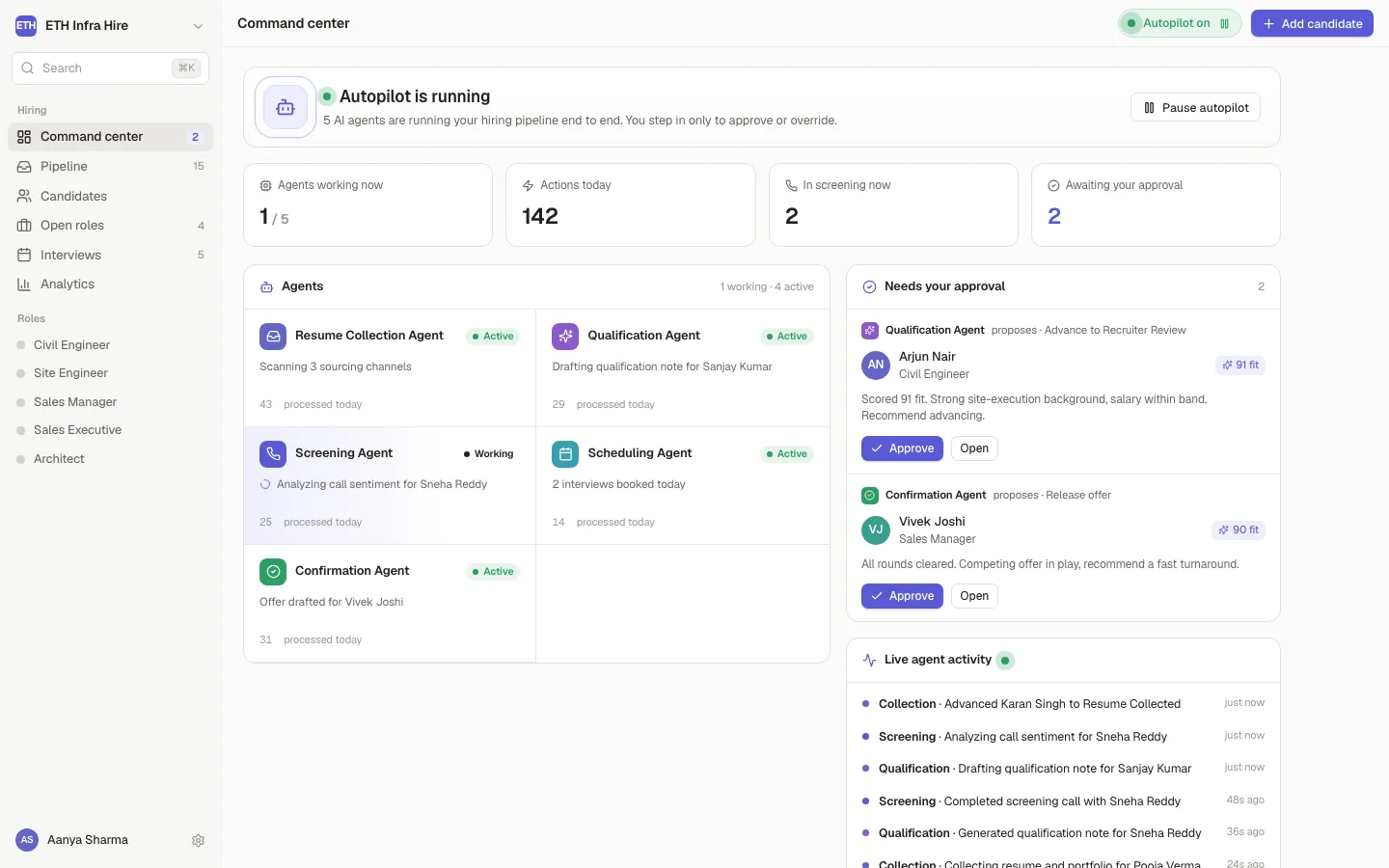Expand the ETH Infra Hire workspace switcher chevron

(198, 26)
